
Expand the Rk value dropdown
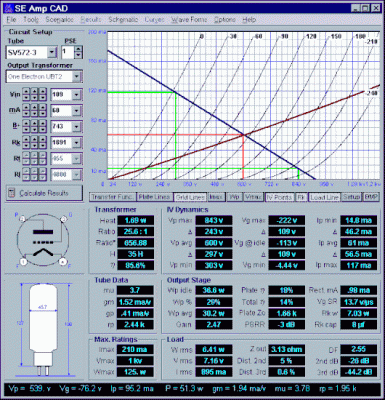pos(77,142)
